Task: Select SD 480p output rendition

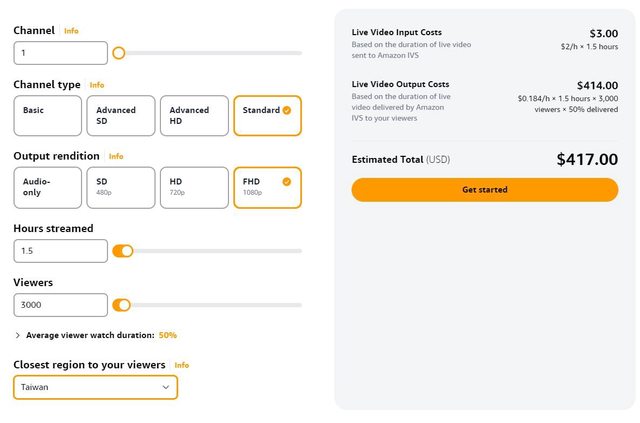Action: pos(121,187)
